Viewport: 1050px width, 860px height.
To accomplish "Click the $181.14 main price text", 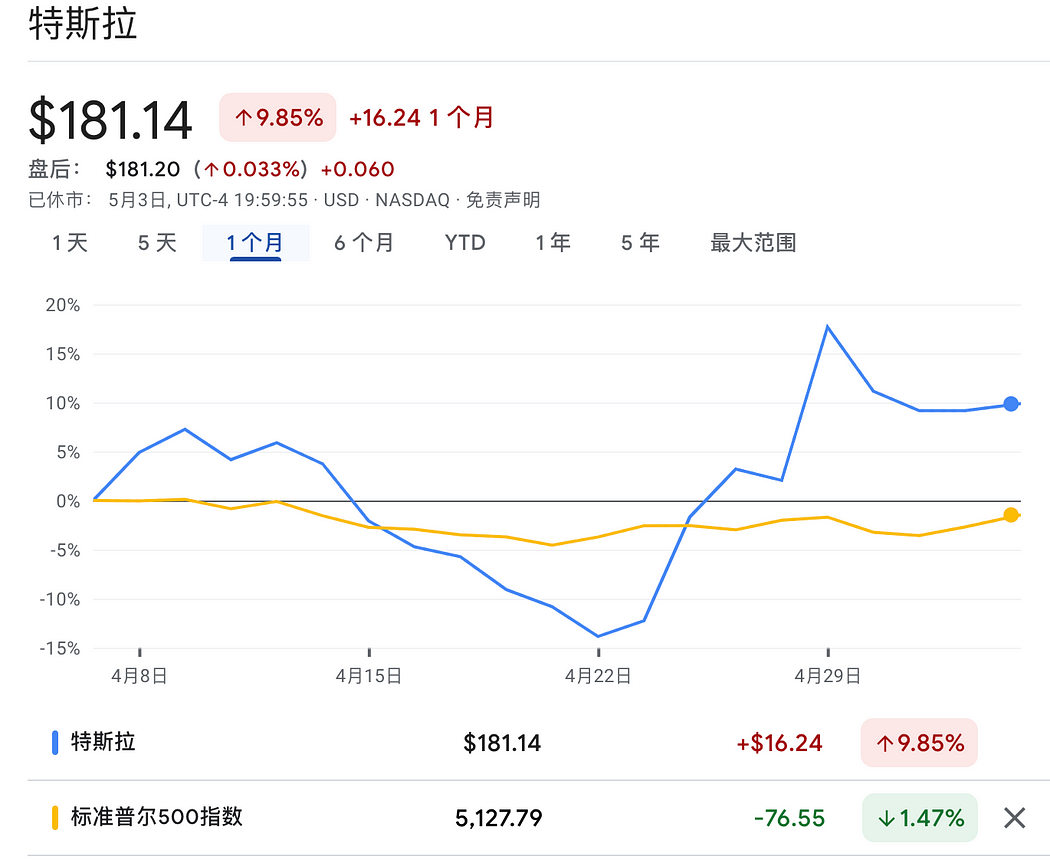I will 110,119.
